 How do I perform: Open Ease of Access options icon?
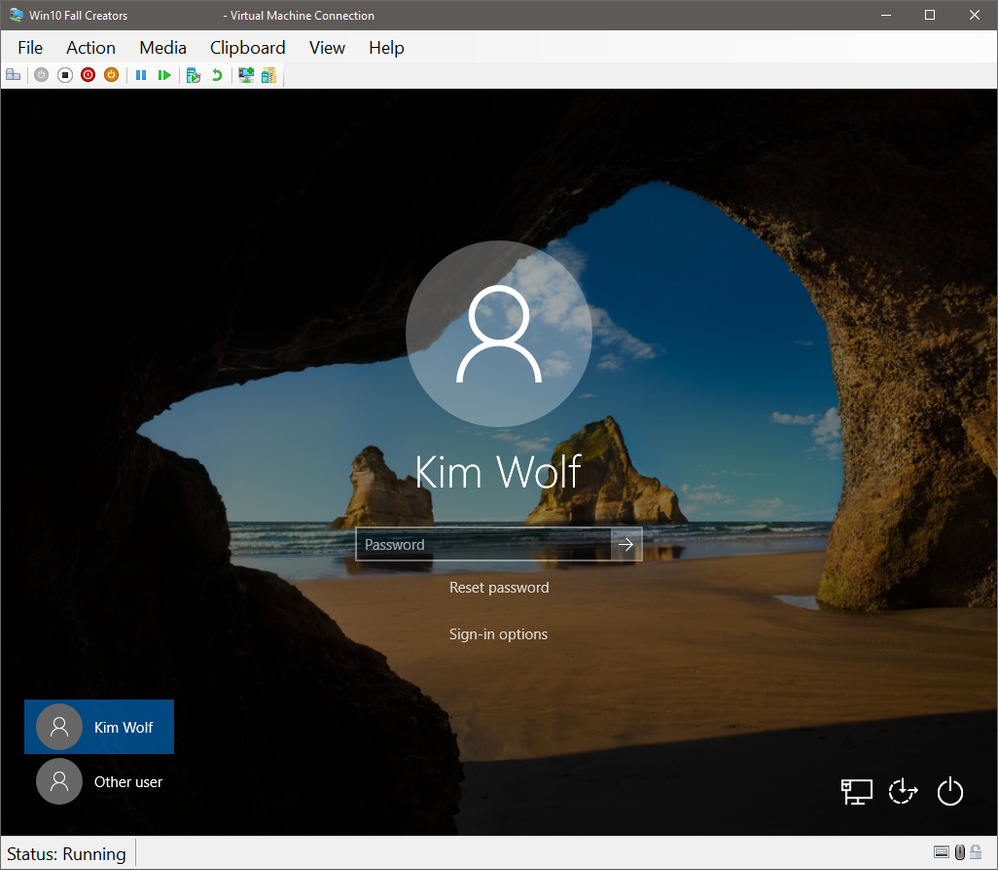coord(903,792)
